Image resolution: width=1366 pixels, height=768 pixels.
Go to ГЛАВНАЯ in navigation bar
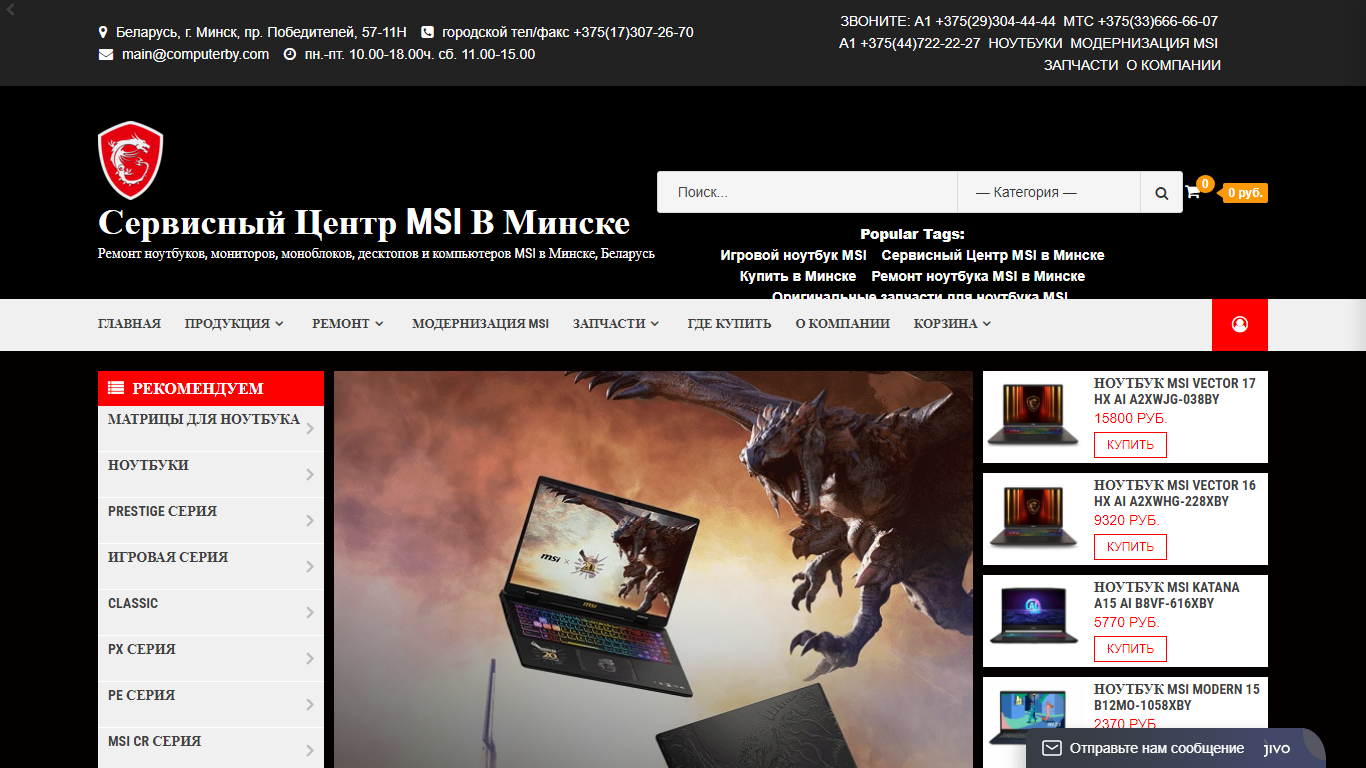tap(129, 324)
